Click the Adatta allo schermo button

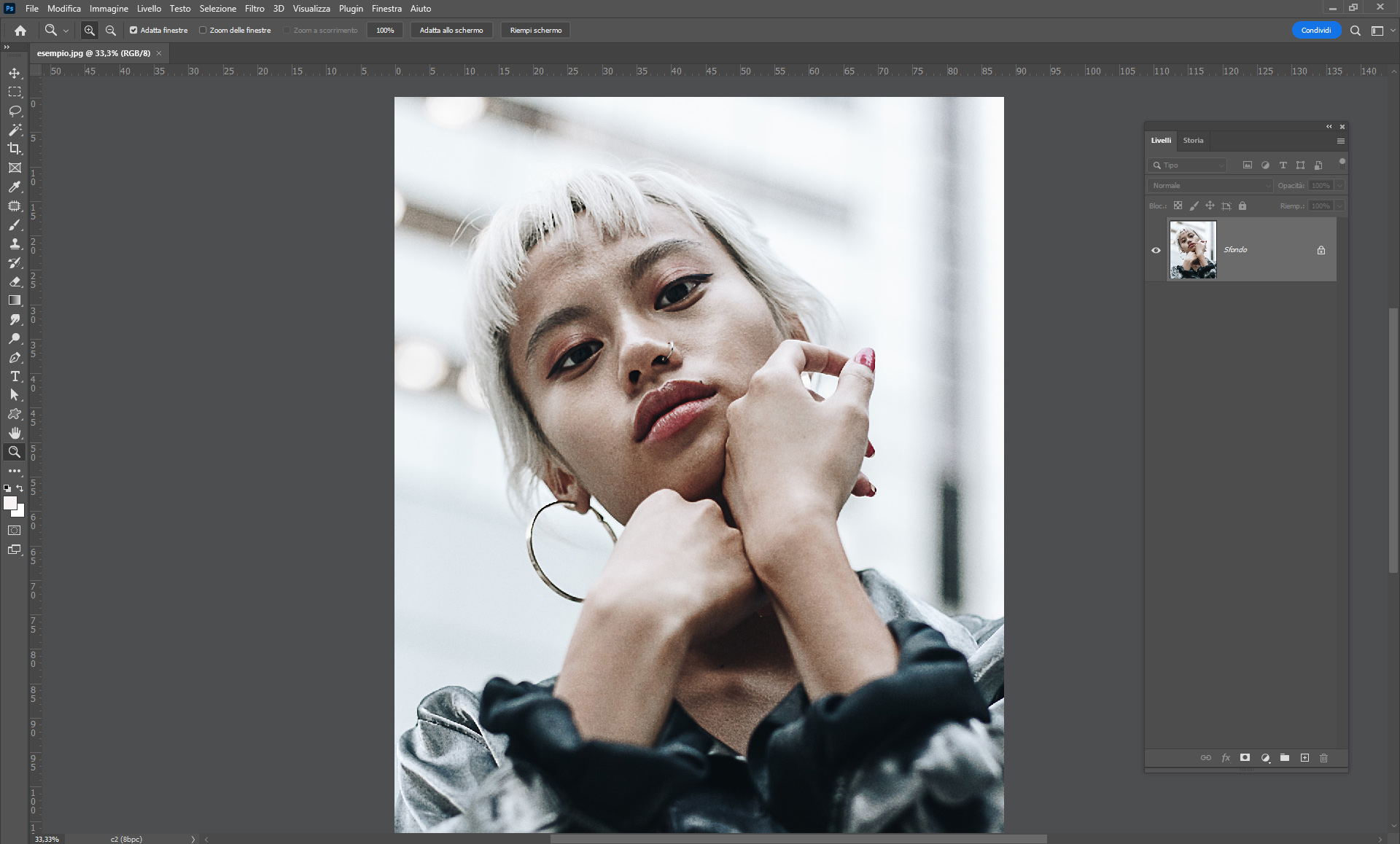pyautogui.click(x=451, y=31)
